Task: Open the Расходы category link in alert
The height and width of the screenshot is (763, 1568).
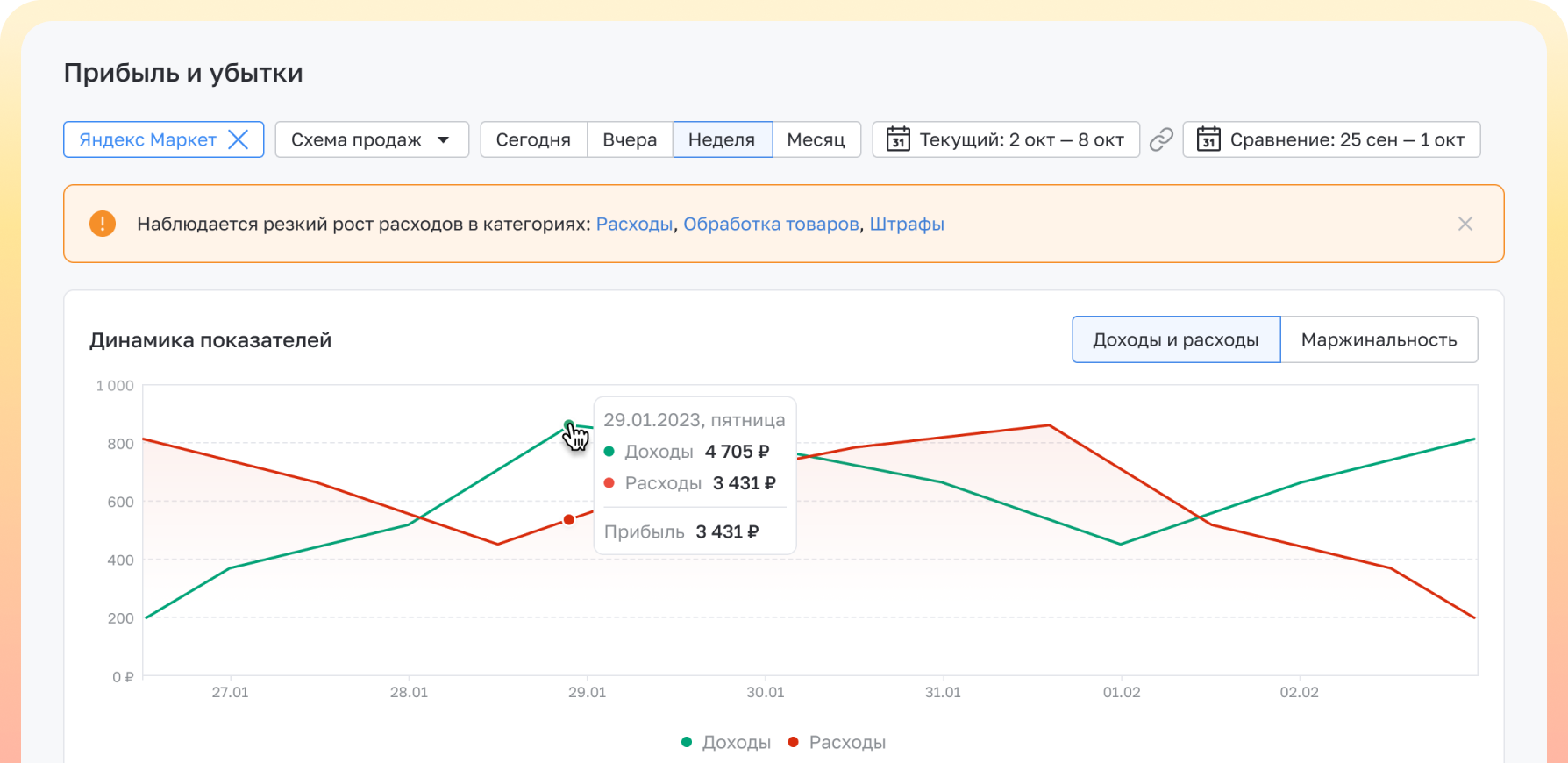Action: [634, 224]
